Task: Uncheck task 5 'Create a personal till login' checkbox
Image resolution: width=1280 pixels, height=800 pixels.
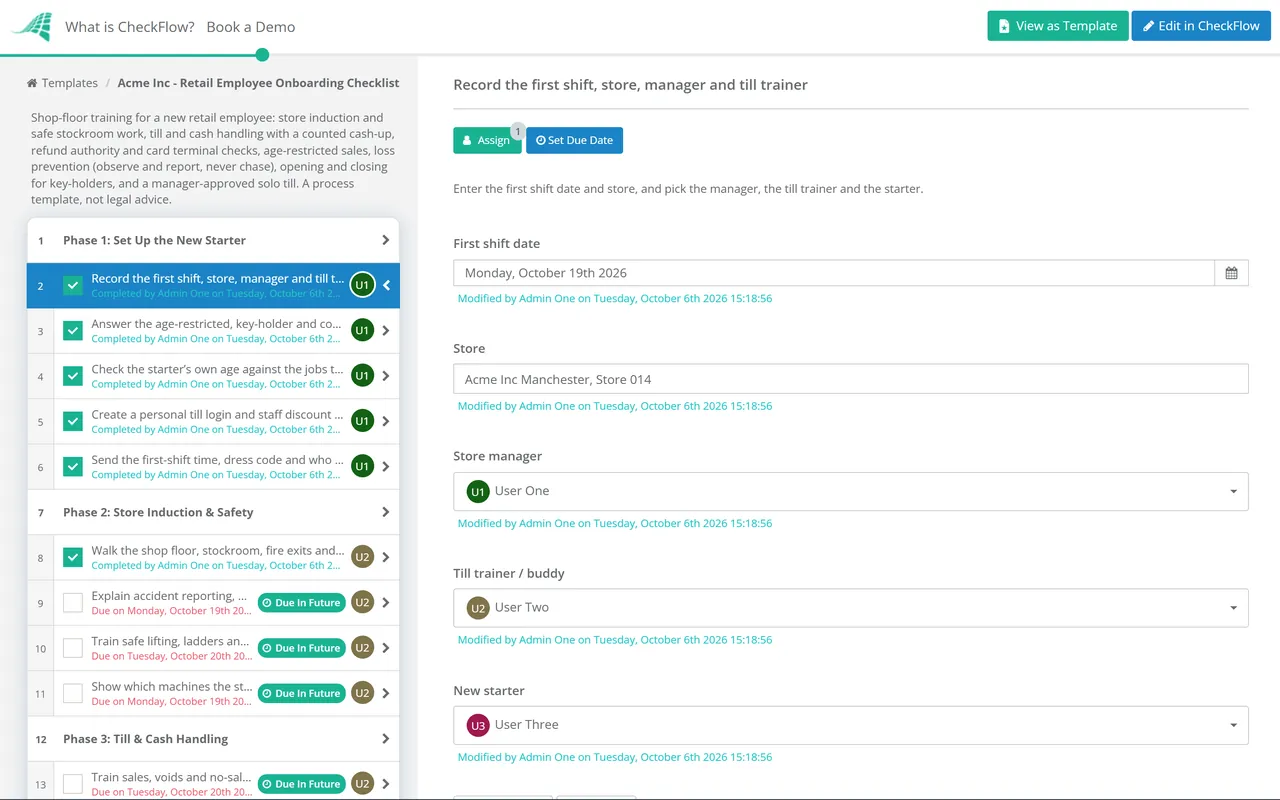Action: tap(73, 421)
